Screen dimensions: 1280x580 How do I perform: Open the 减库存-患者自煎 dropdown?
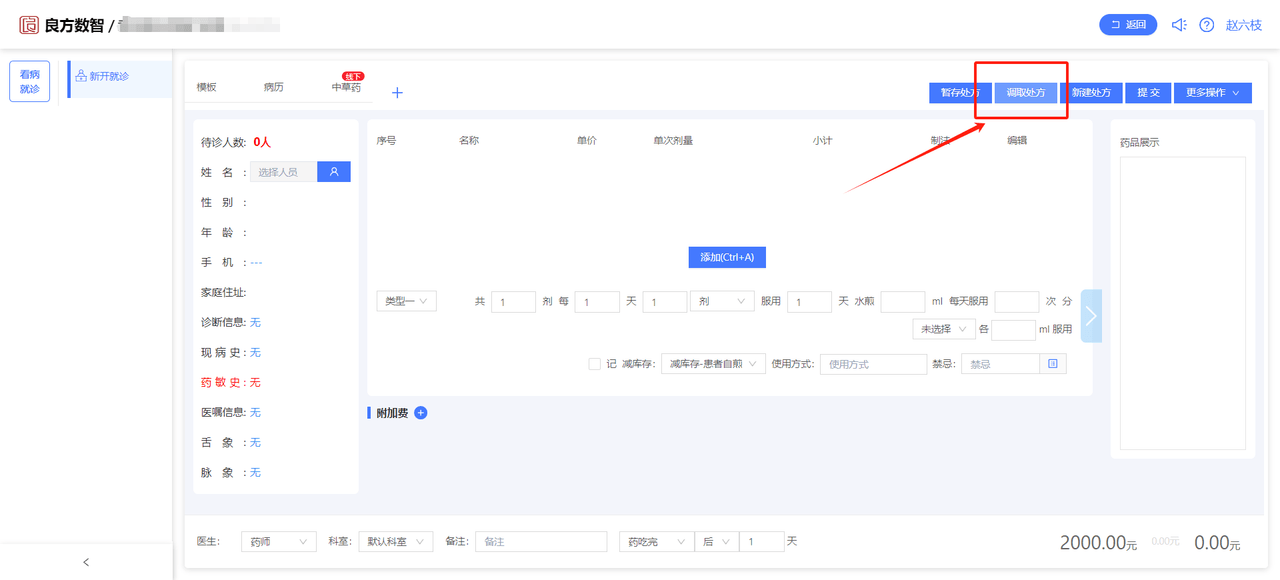click(x=713, y=364)
